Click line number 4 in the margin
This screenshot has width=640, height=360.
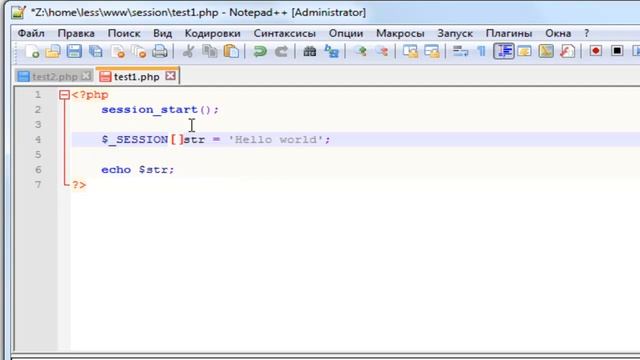coord(38,140)
